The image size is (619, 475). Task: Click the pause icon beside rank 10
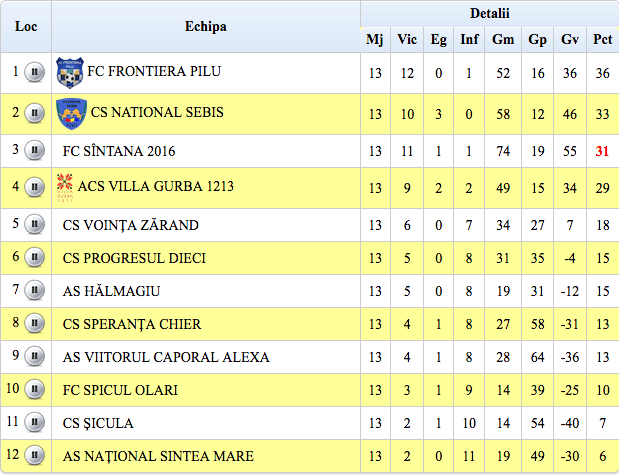pyautogui.click(x=34, y=389)
